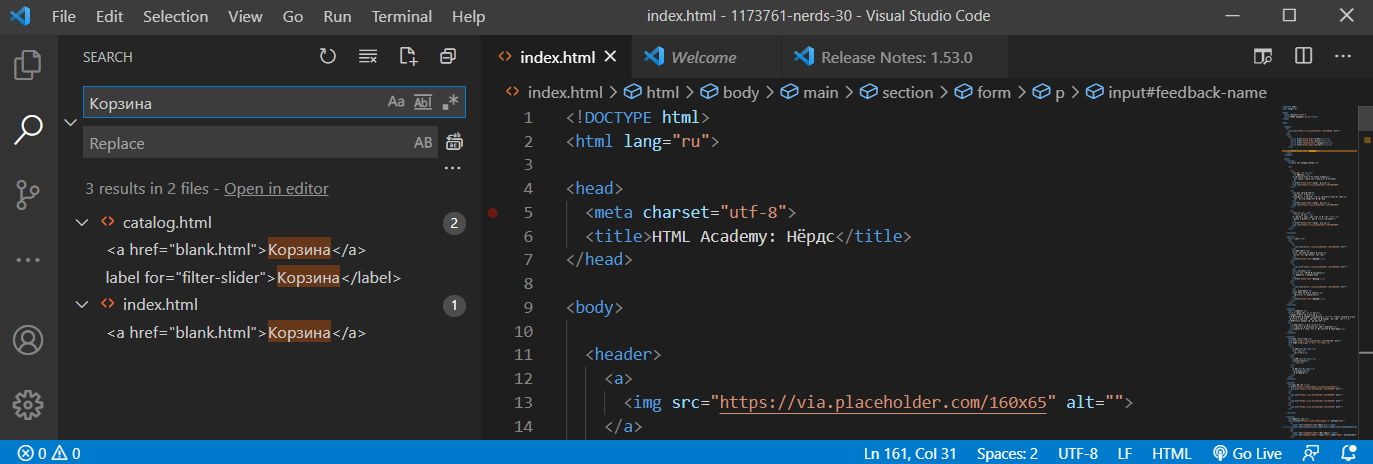Clear search results

pyautogui.click(x=368, y=57)
